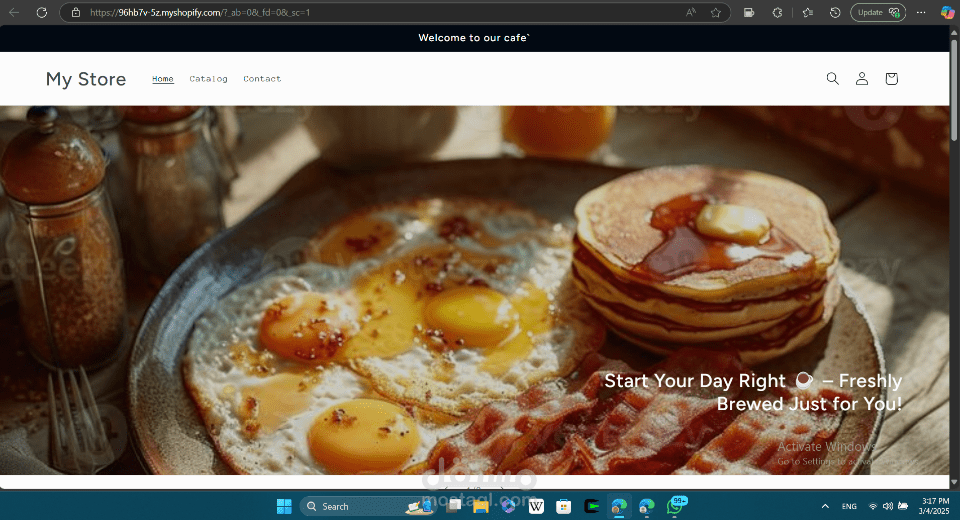The image size is (960, 520).
Task: Go back with the browser back arrow
Action: point(13,12)
